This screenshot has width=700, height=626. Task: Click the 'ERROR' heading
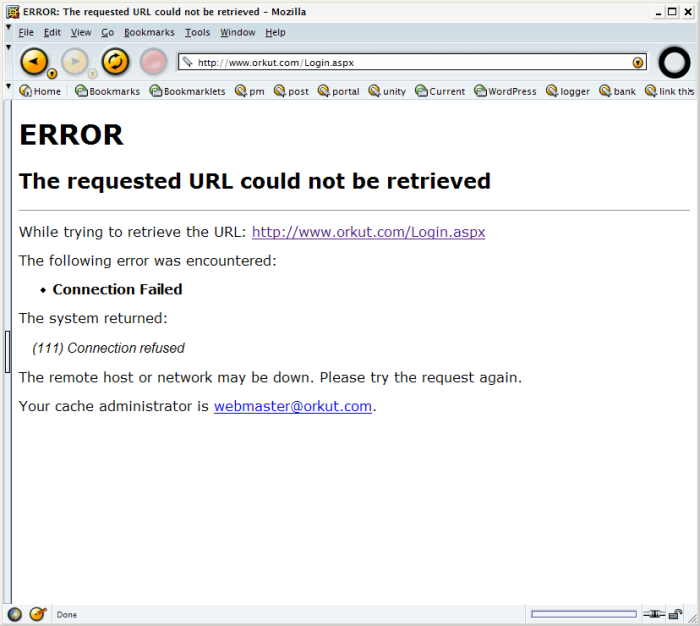pyautogui.click(x=71, y=134)
